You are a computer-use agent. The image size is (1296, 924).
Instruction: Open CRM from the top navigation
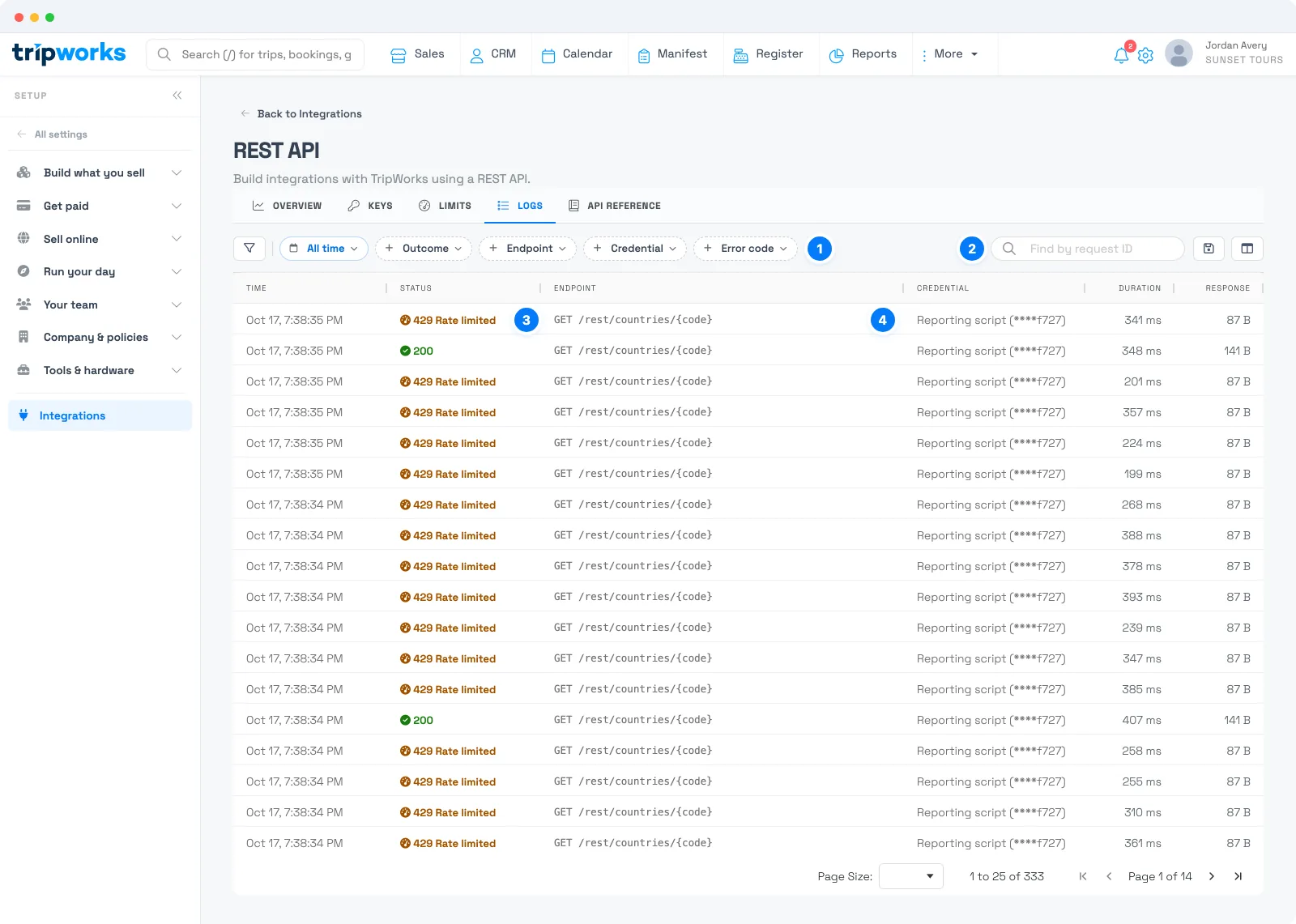click(x=493, y=54)
